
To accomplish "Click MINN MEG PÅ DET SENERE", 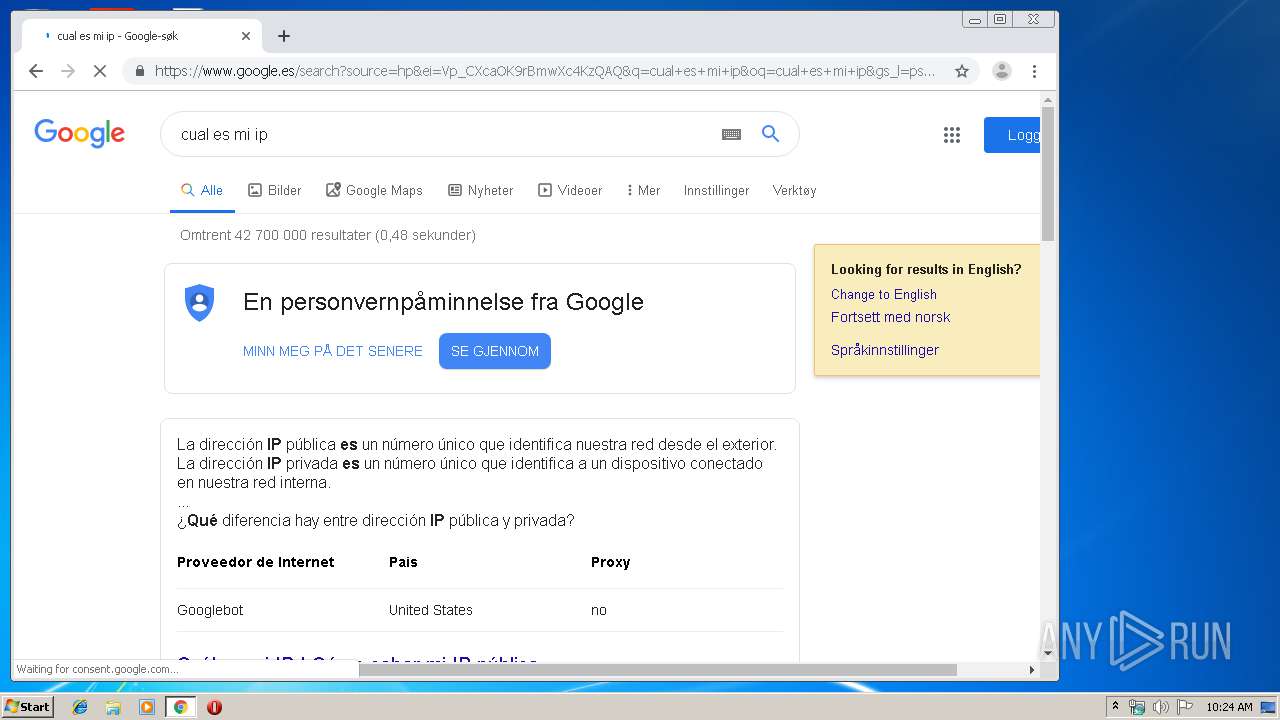I will point(333,351).
